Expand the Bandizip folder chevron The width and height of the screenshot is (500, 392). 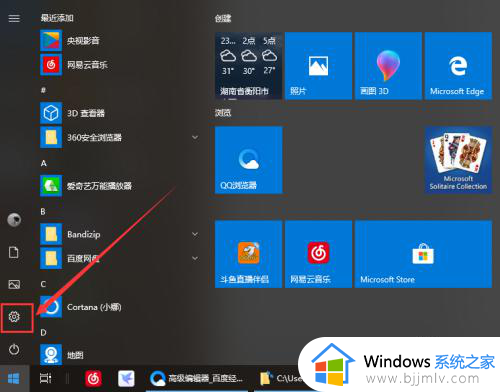click(x=195, y=234)
